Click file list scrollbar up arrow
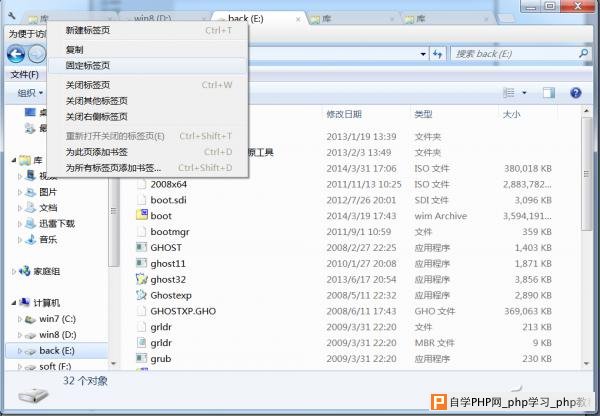This screenshot has width=600, height=416. (x=586, y=111)
